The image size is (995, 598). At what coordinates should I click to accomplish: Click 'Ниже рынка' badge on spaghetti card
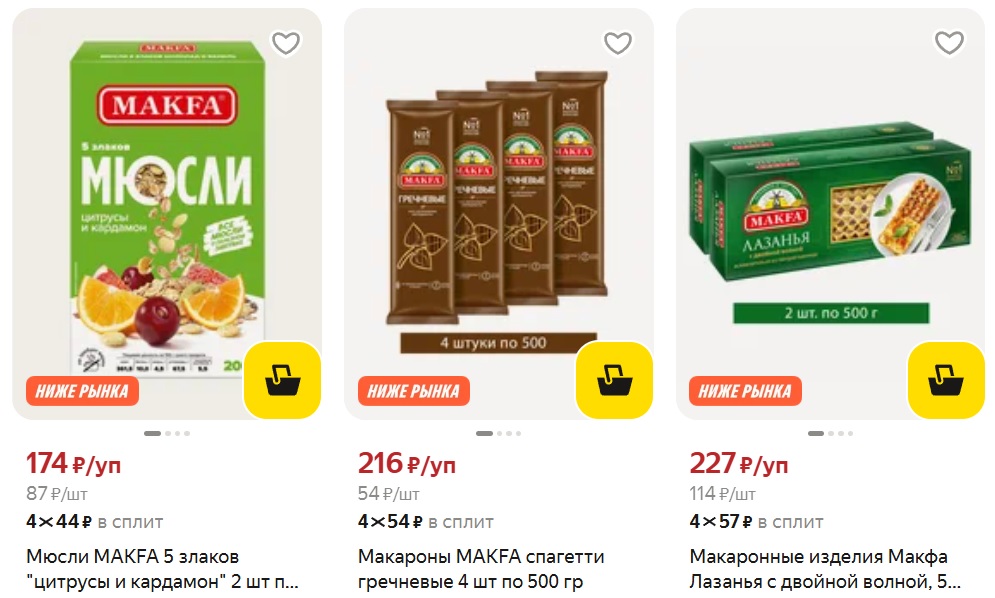pyautogui.click(x=414, y=391)
